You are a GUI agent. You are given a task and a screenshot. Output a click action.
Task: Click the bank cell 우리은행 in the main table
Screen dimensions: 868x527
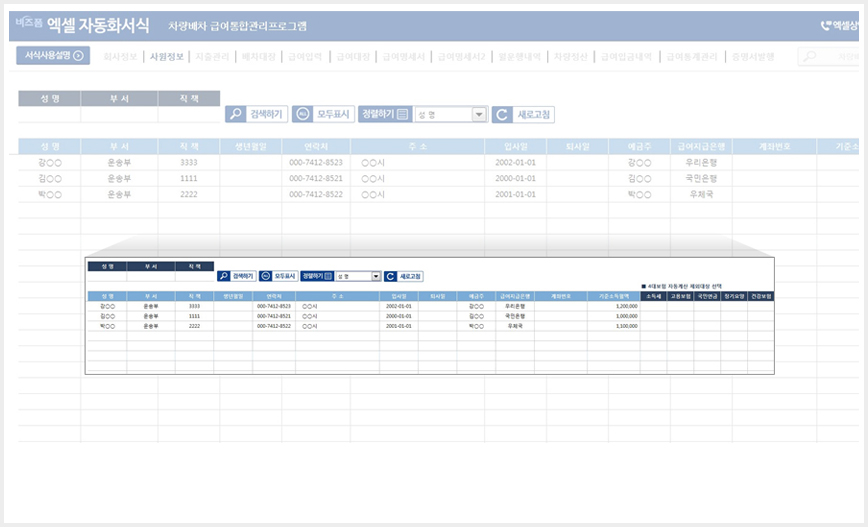click(701, 162)
